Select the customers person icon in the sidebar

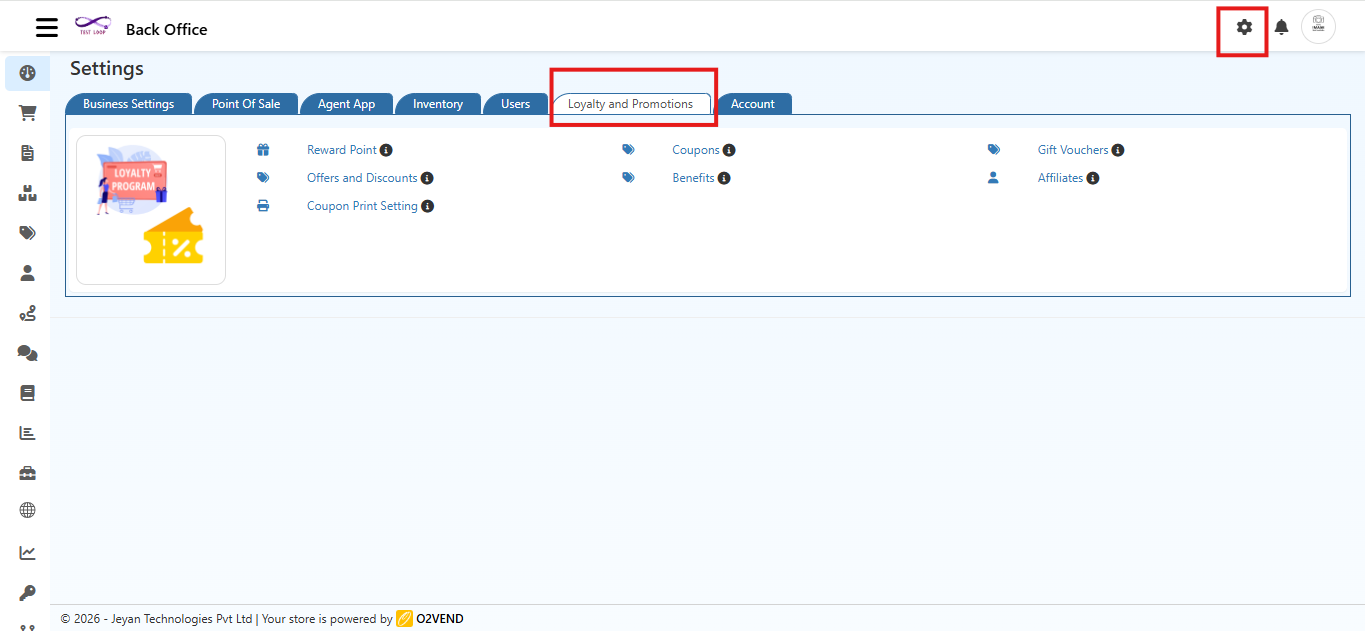(x=26, y=272)
